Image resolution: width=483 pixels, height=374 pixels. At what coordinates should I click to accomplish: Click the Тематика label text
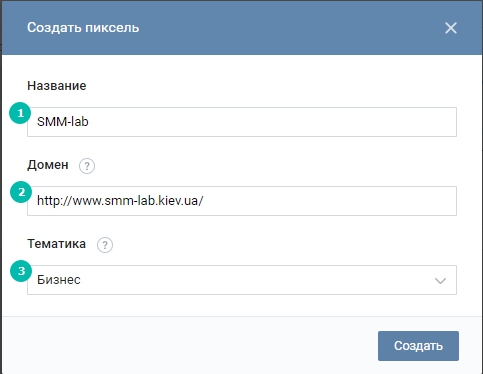pos(56,244)
